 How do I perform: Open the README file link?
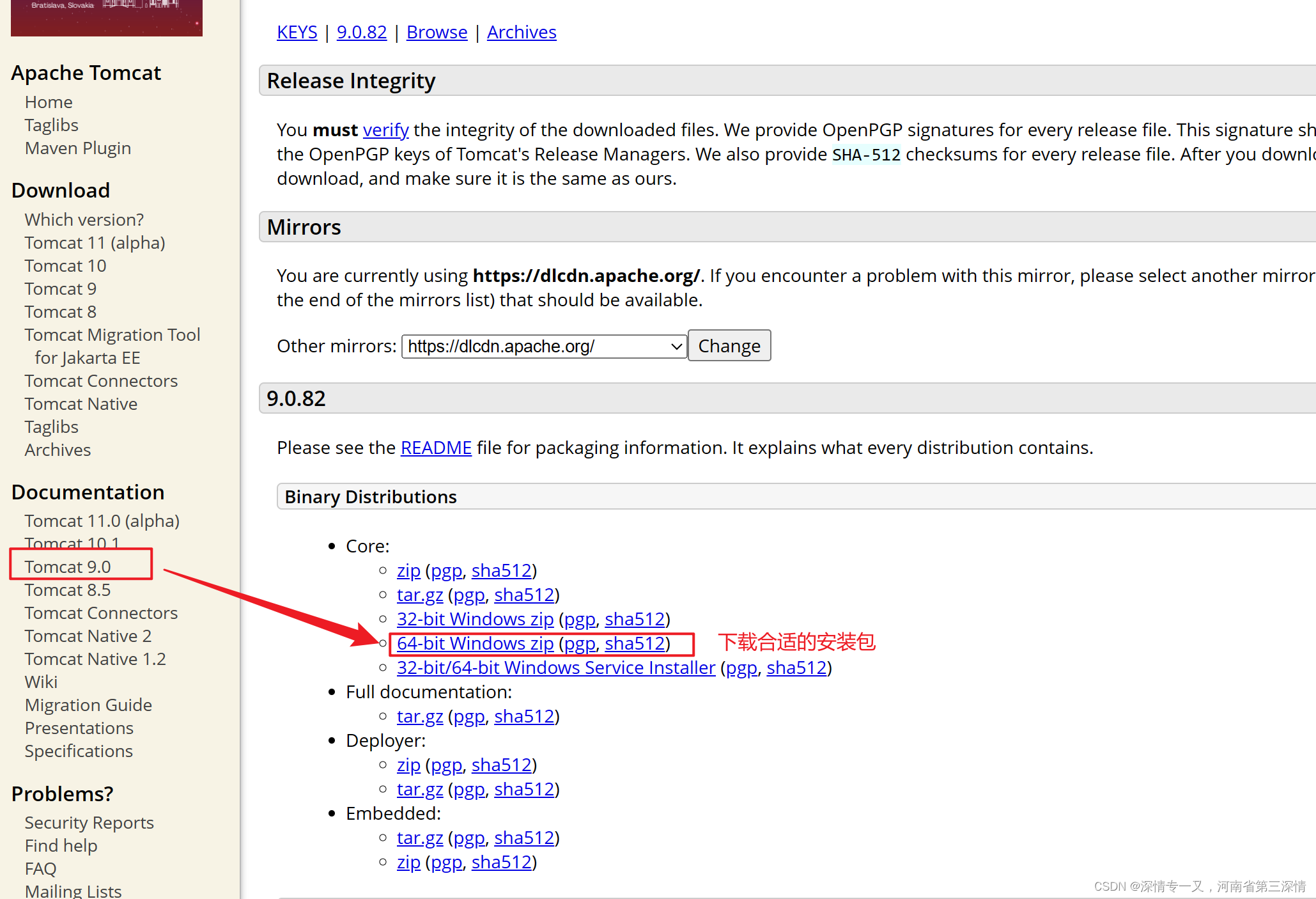436,448
